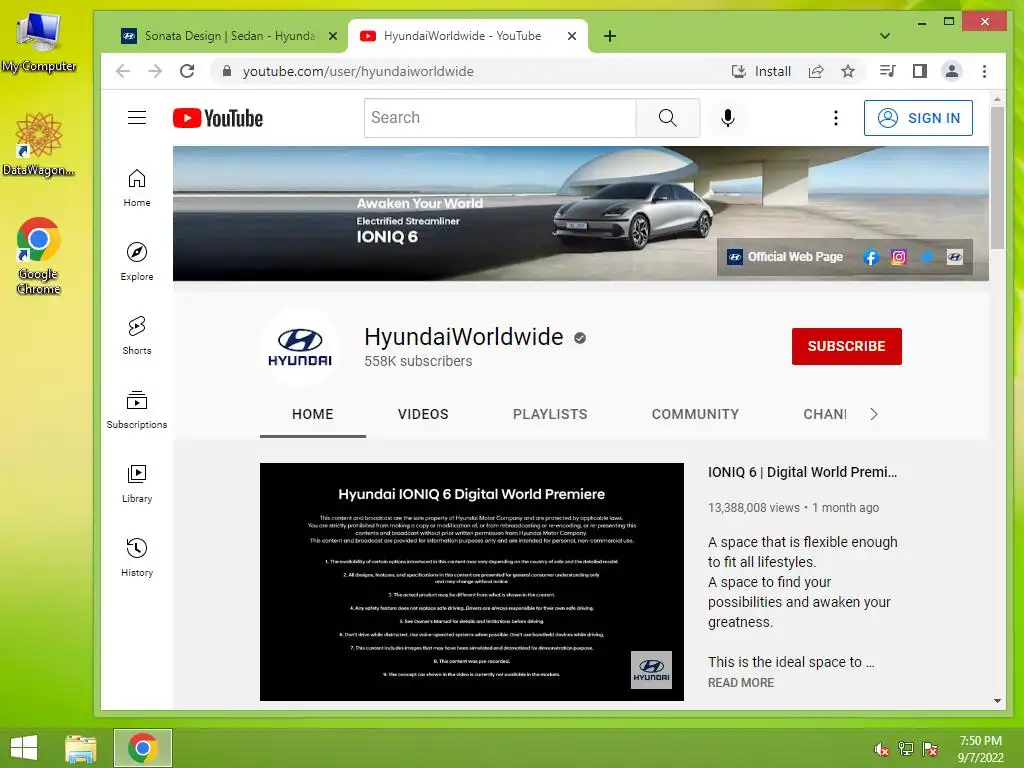Open the channel PLAYLISTS tab
Screen dimensions: 1024x768
point(550,414)
